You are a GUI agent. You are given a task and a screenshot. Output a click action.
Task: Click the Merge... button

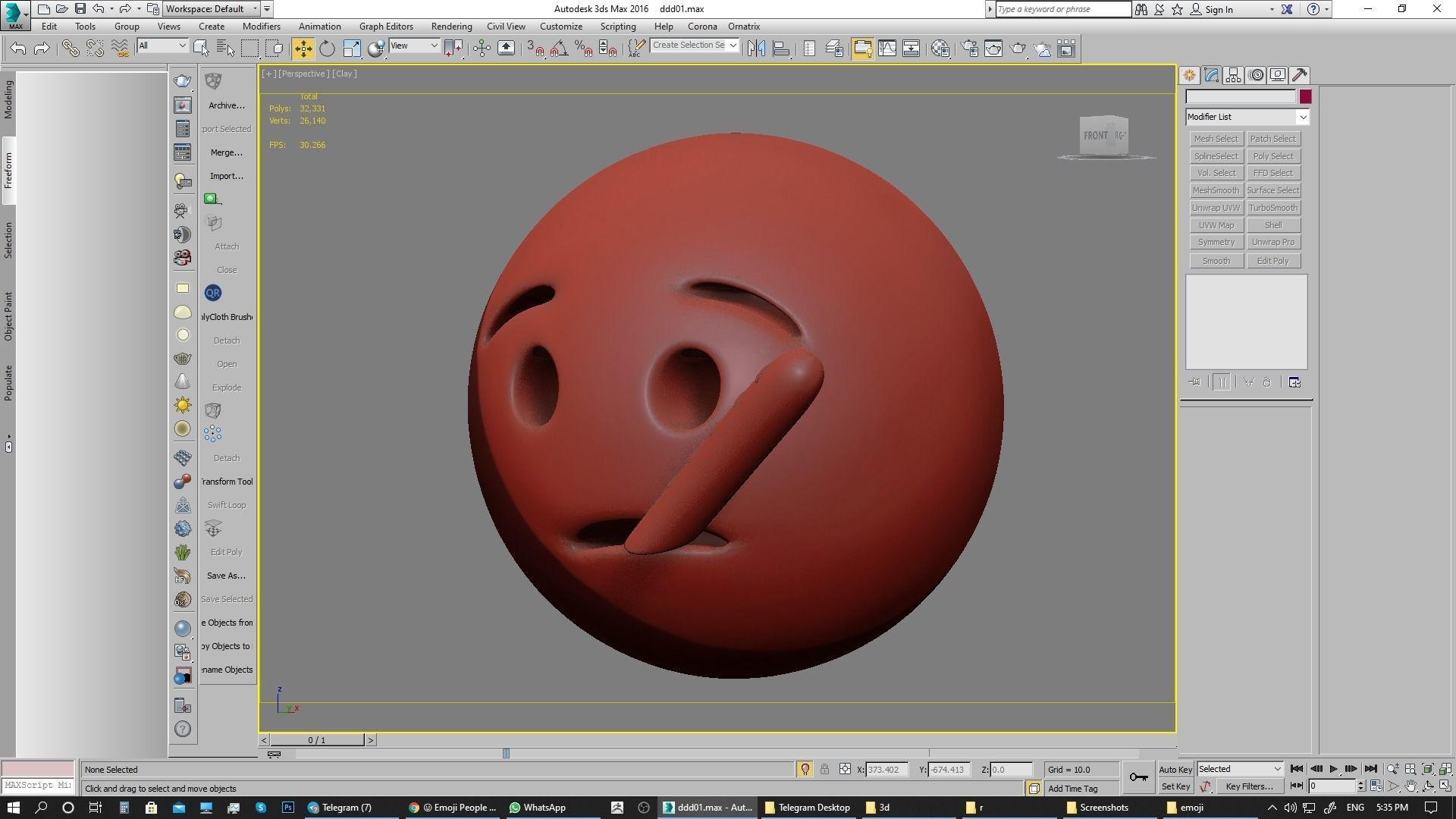227,152
